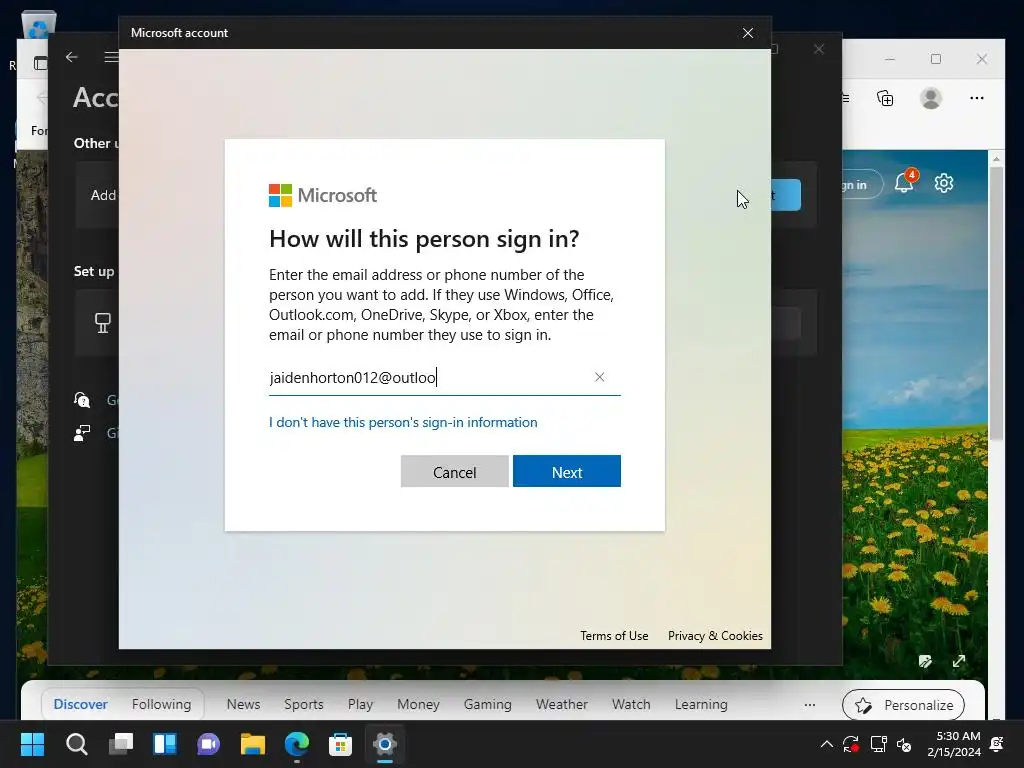1024x768 pixels.
Task: Open Teams Chat from taskbar
Action: [x=208, y=744]
